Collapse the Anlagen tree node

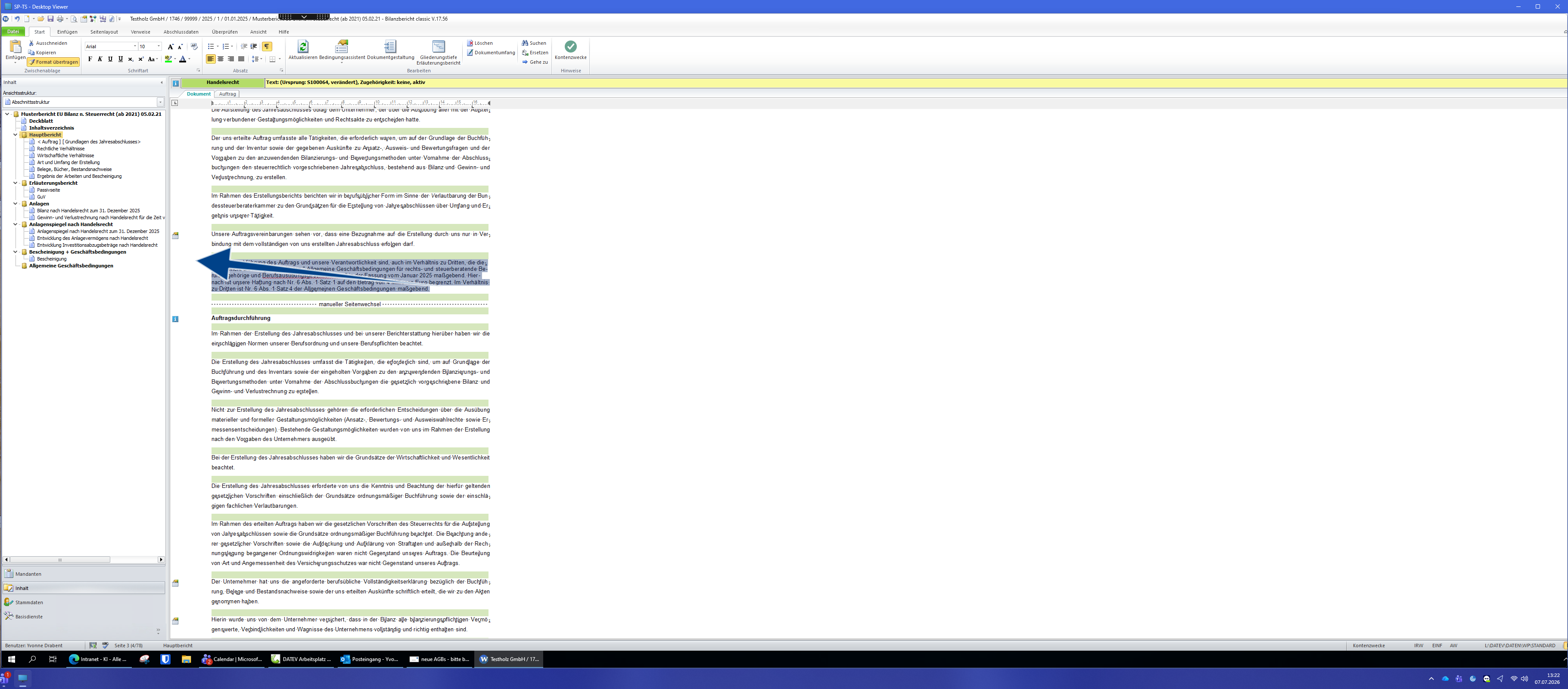pyautogui.click(x=16, y=204)
